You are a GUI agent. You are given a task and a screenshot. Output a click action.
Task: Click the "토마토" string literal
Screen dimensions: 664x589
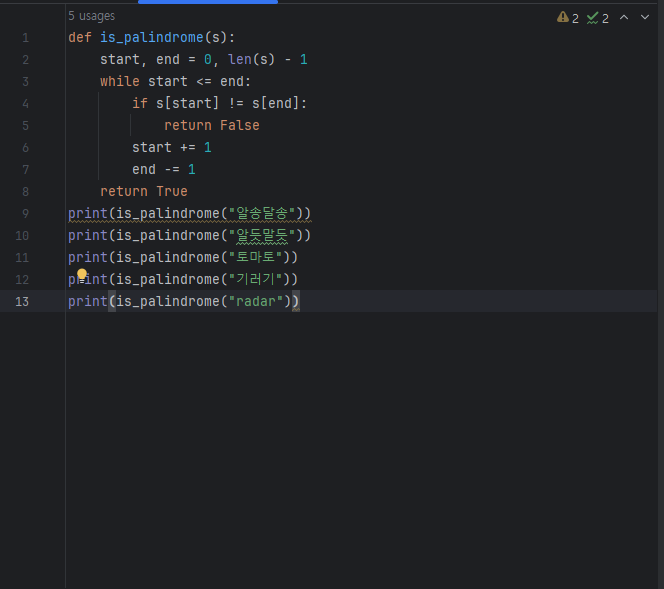pyautogui.click(x=255, y=257)
